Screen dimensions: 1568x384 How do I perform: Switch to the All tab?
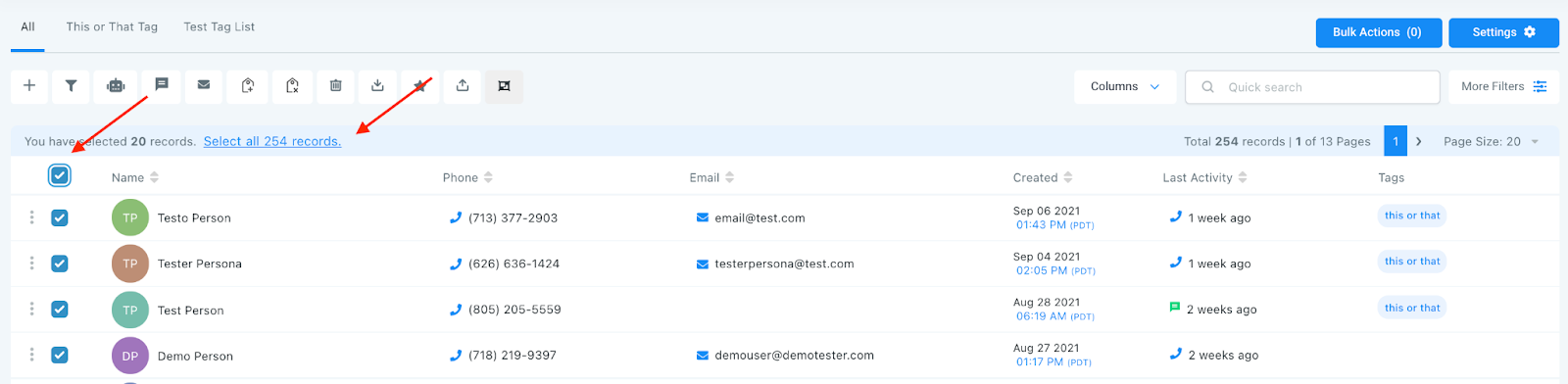pyautogui.click(x=27, y=26)
